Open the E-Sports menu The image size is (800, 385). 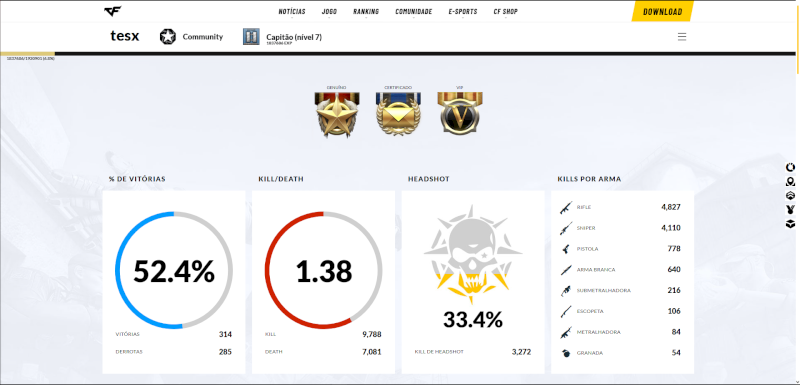coord(463,11)
